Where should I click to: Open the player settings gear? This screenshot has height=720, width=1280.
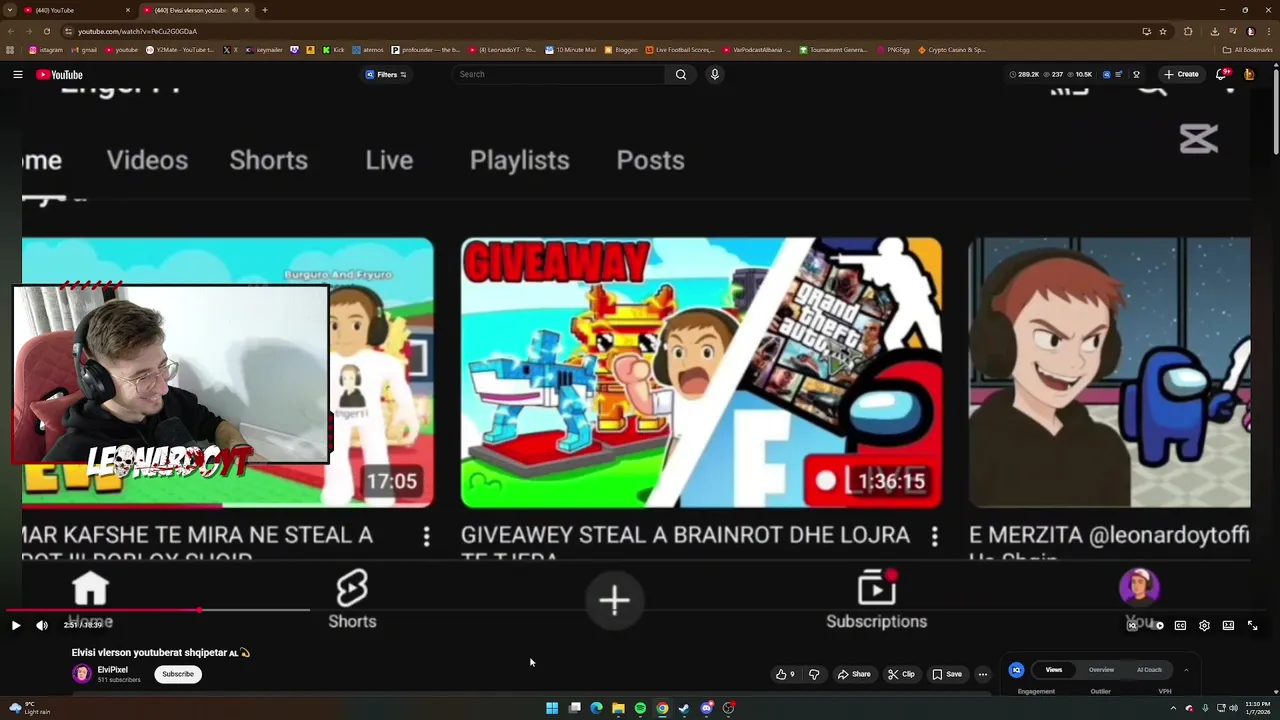pyautogui.click(x=1204, y=625)
